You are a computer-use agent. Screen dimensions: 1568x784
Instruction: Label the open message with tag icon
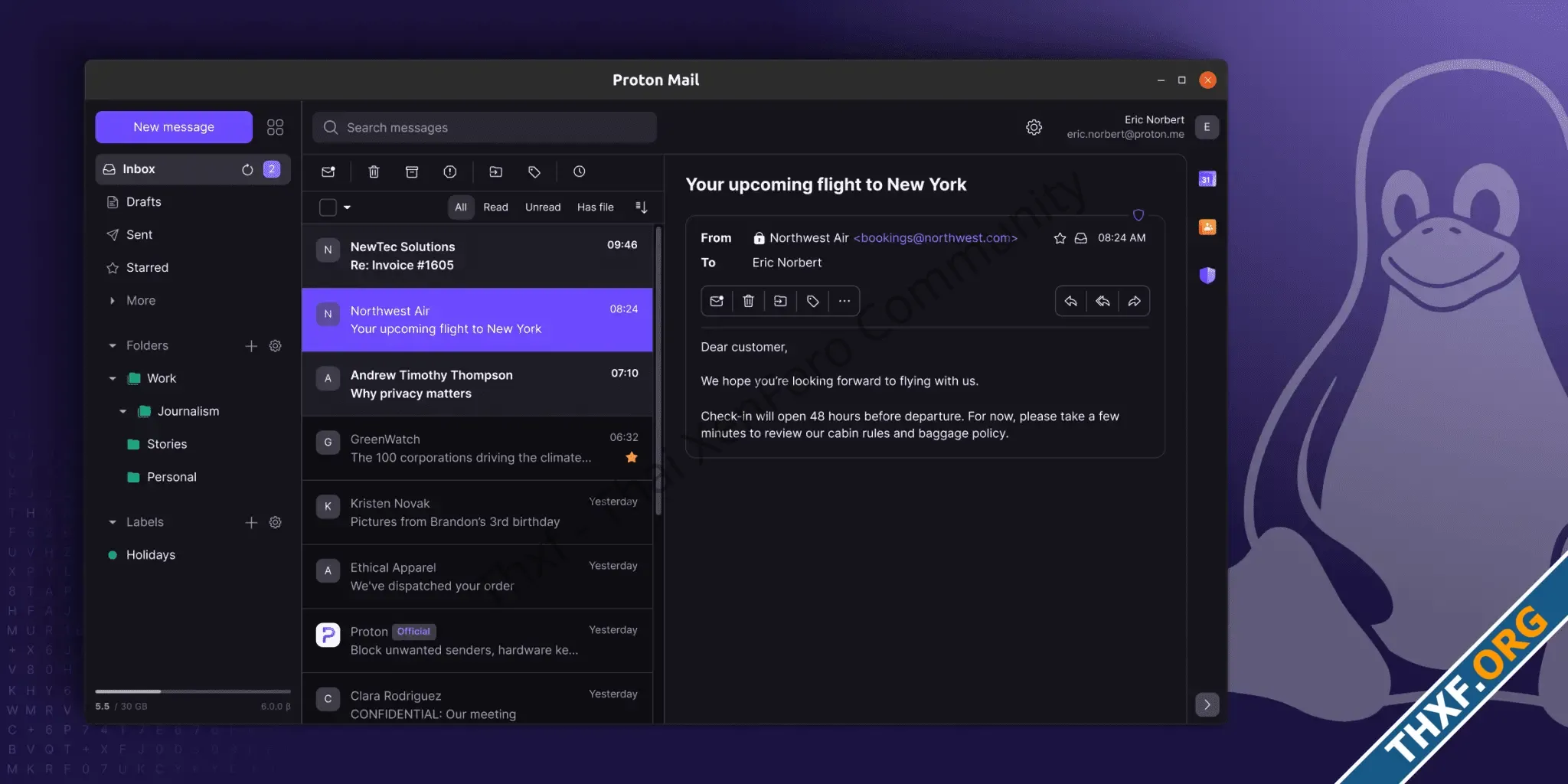click(x=812, y=301)
